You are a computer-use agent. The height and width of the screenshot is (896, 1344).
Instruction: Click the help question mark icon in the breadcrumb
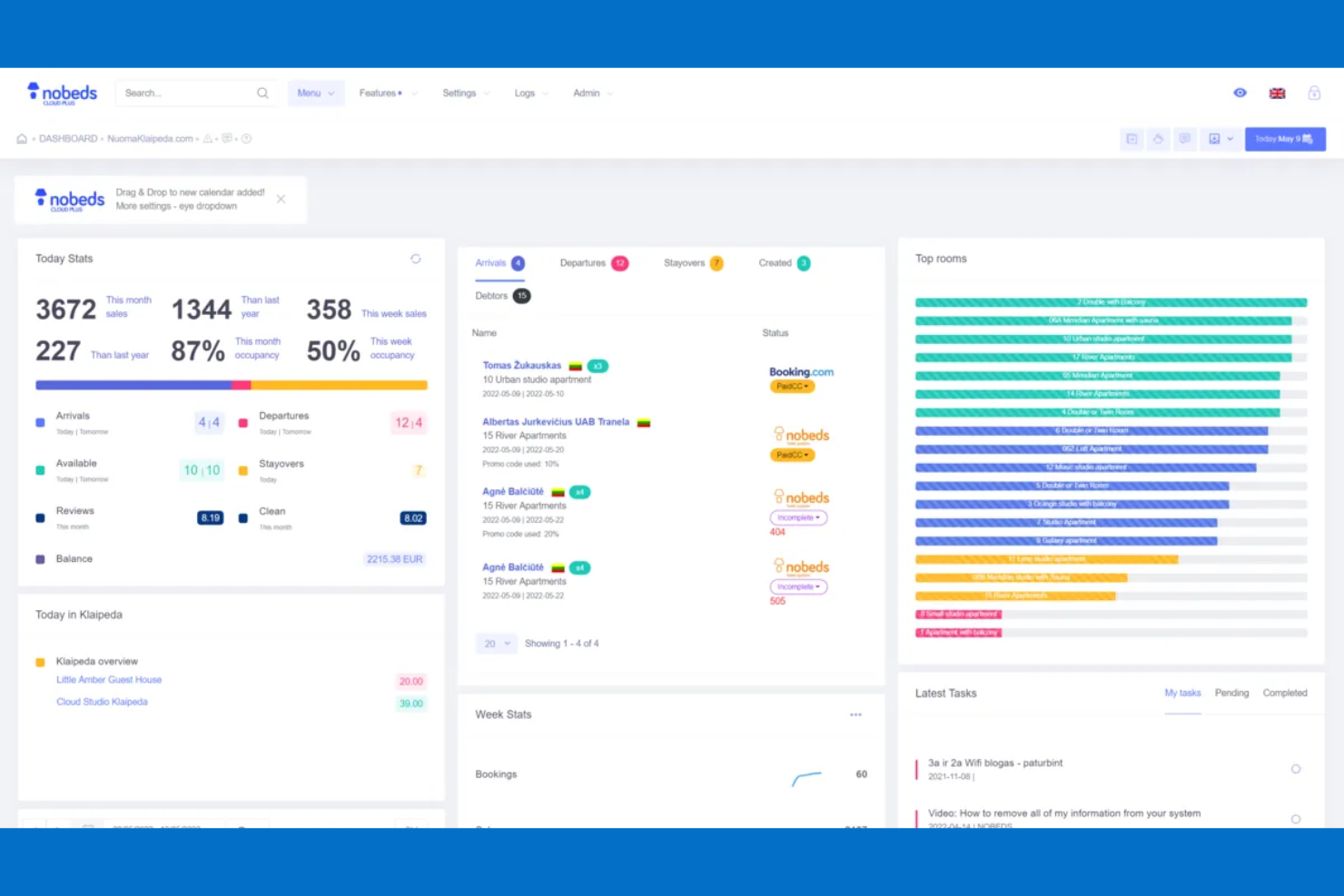244,139
